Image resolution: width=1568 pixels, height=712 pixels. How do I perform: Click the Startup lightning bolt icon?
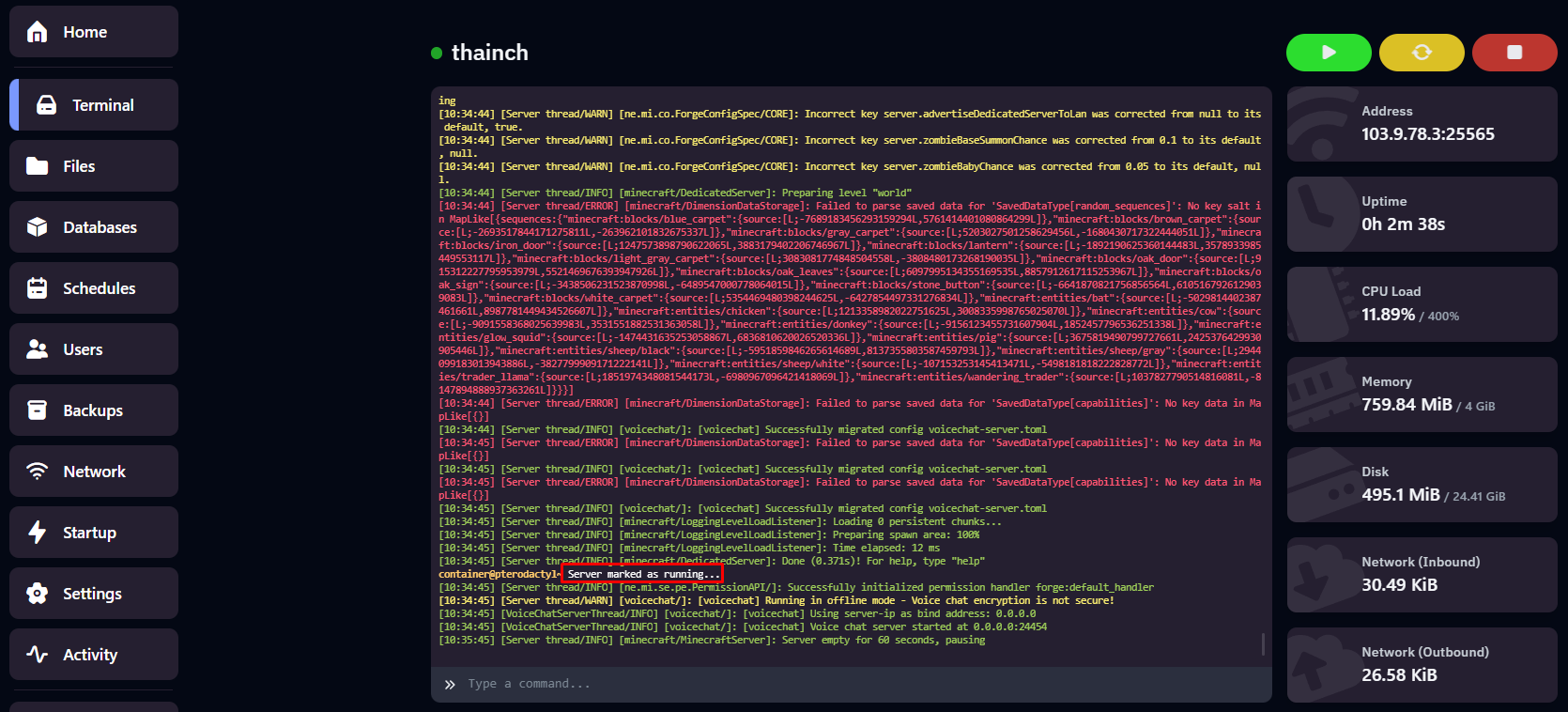(38, 533)
